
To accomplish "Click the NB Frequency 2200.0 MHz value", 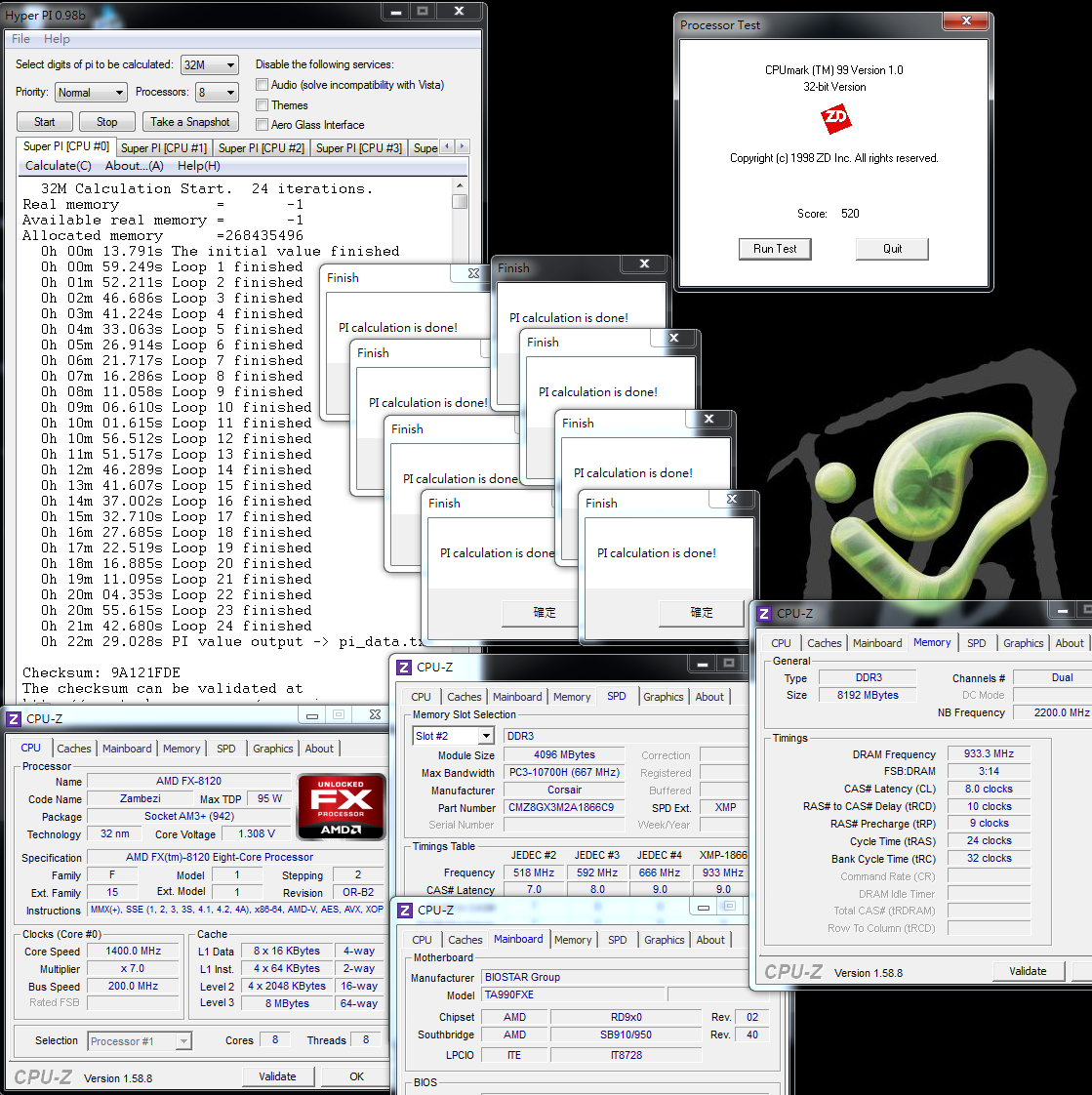I will point(1053,712).
